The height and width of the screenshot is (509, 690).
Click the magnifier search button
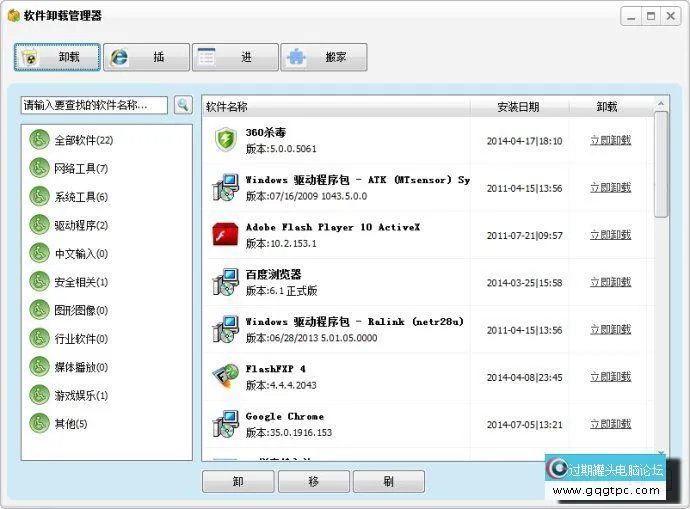[x=183, y=105]
